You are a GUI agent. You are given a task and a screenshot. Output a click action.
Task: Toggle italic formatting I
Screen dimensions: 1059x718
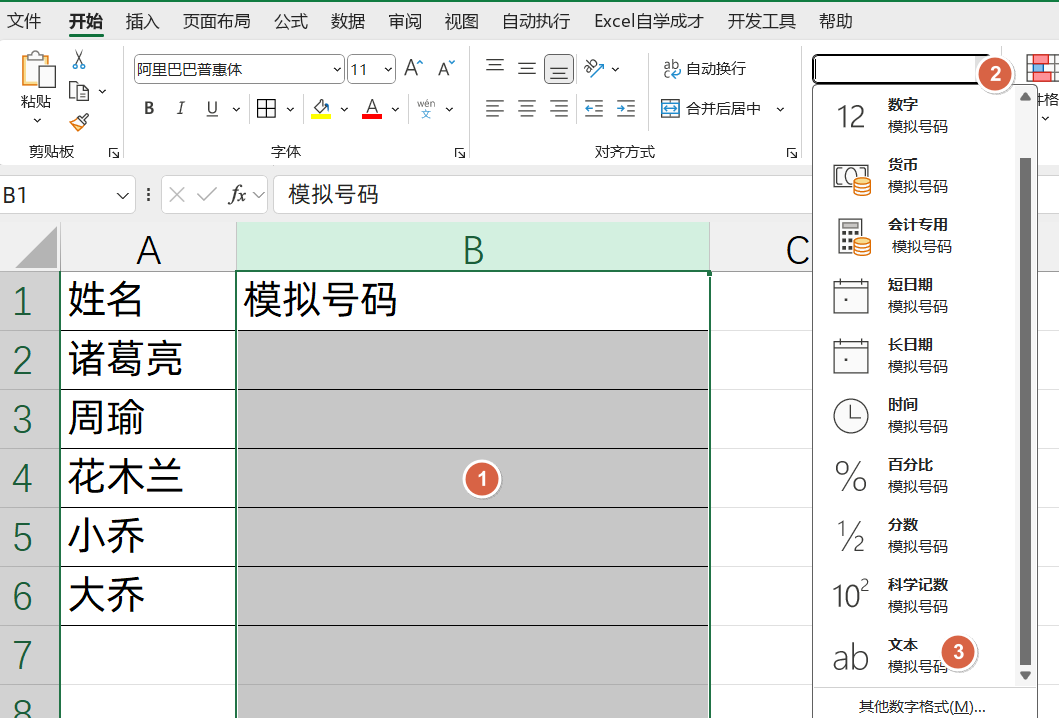pyautogui.click(x=180, y=108)
